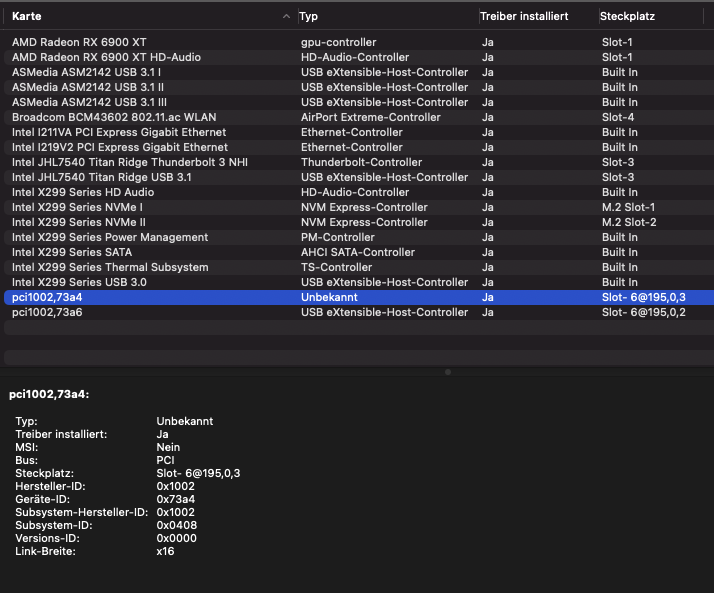Select Intel X299 Series Thermal Subsystem row
The image size is (714, 593).
110,267
